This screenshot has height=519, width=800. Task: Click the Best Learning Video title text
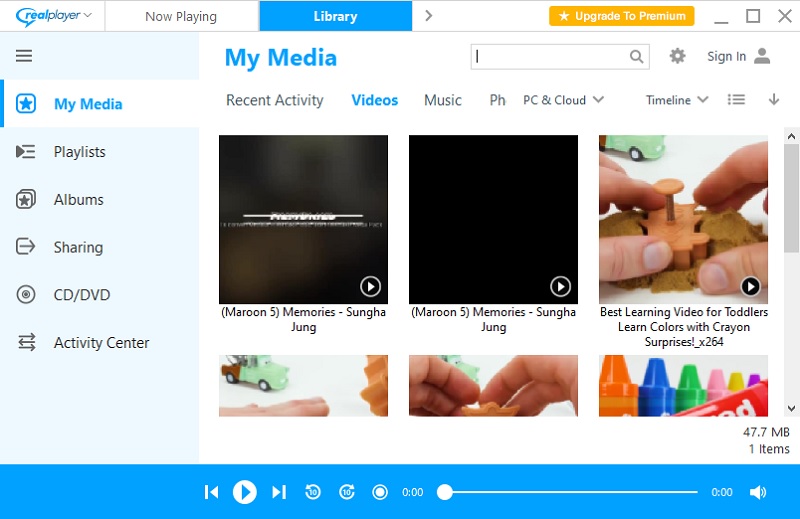[684, 327]
